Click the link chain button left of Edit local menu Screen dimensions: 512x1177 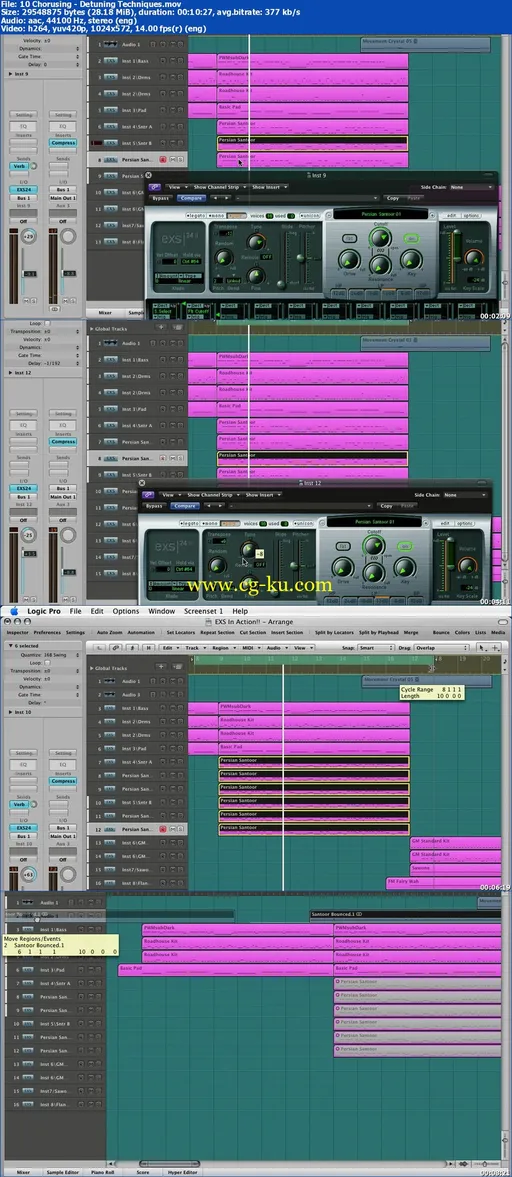point(116,647)
